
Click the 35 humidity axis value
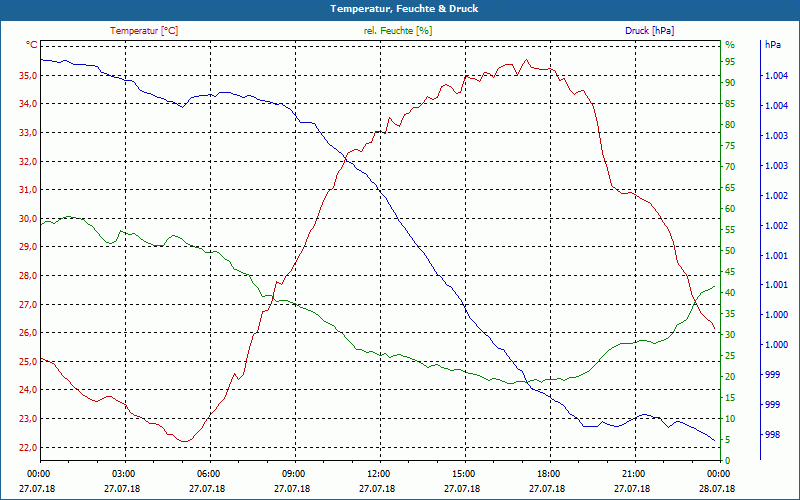pos(730,314)
